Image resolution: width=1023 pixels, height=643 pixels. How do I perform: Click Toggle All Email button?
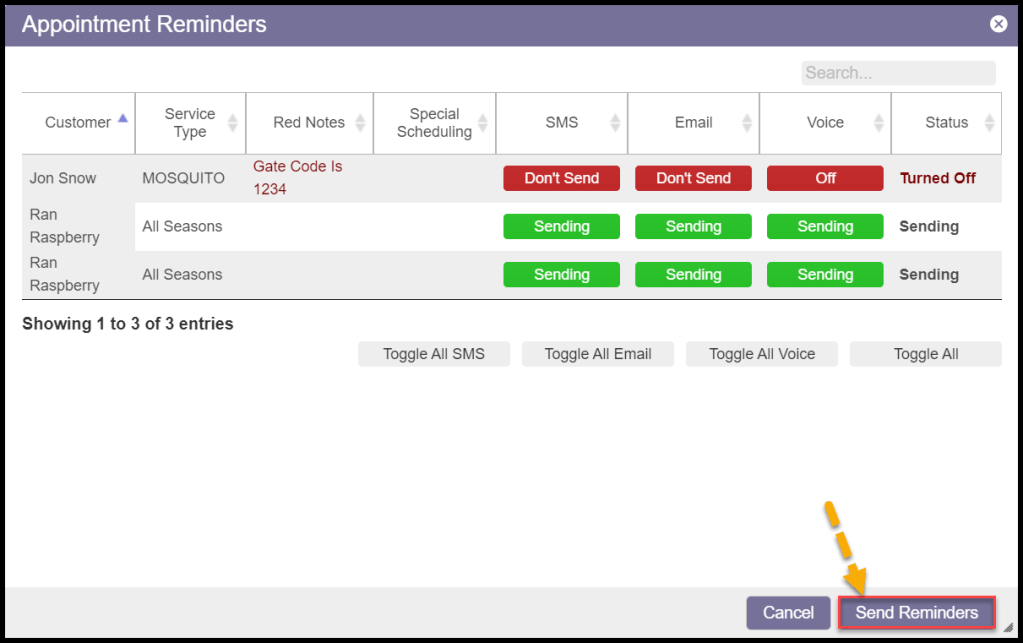point(598,354)
